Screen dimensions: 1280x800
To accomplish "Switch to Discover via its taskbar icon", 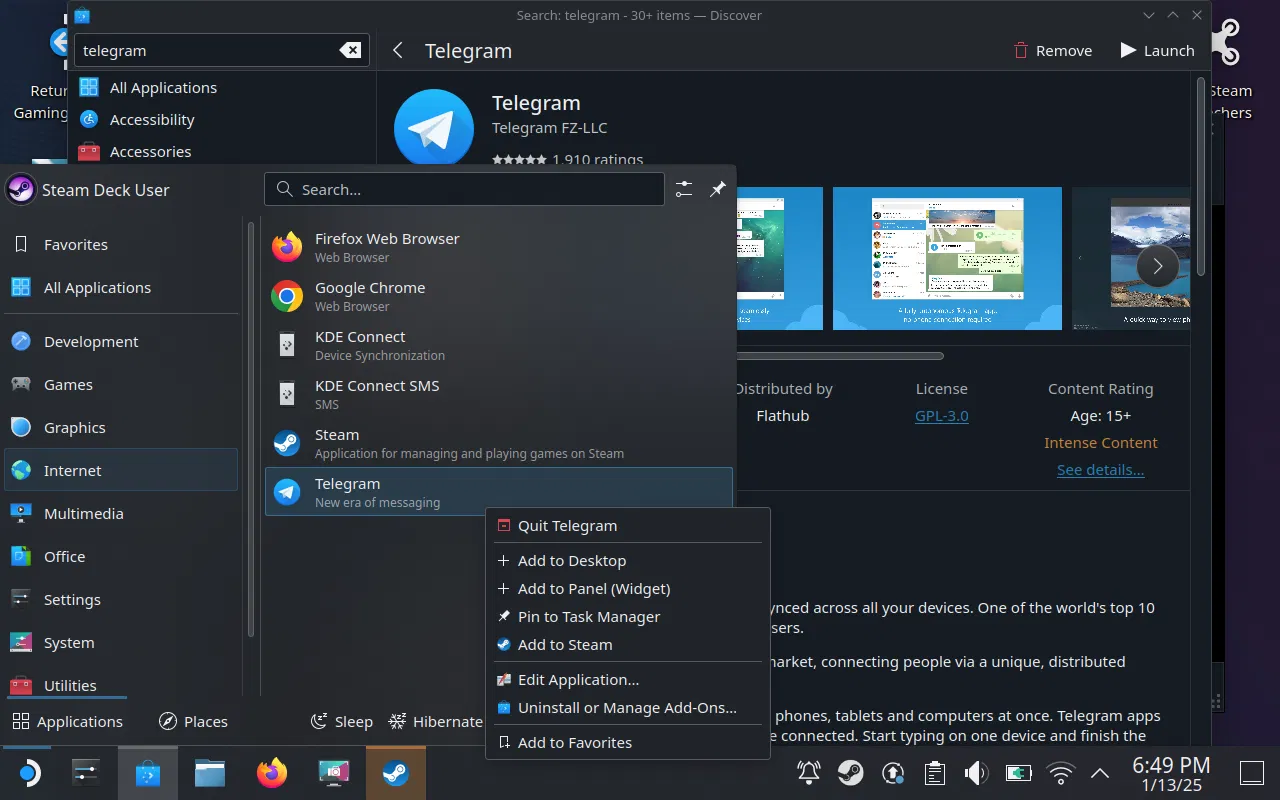I will pos(148,773).
